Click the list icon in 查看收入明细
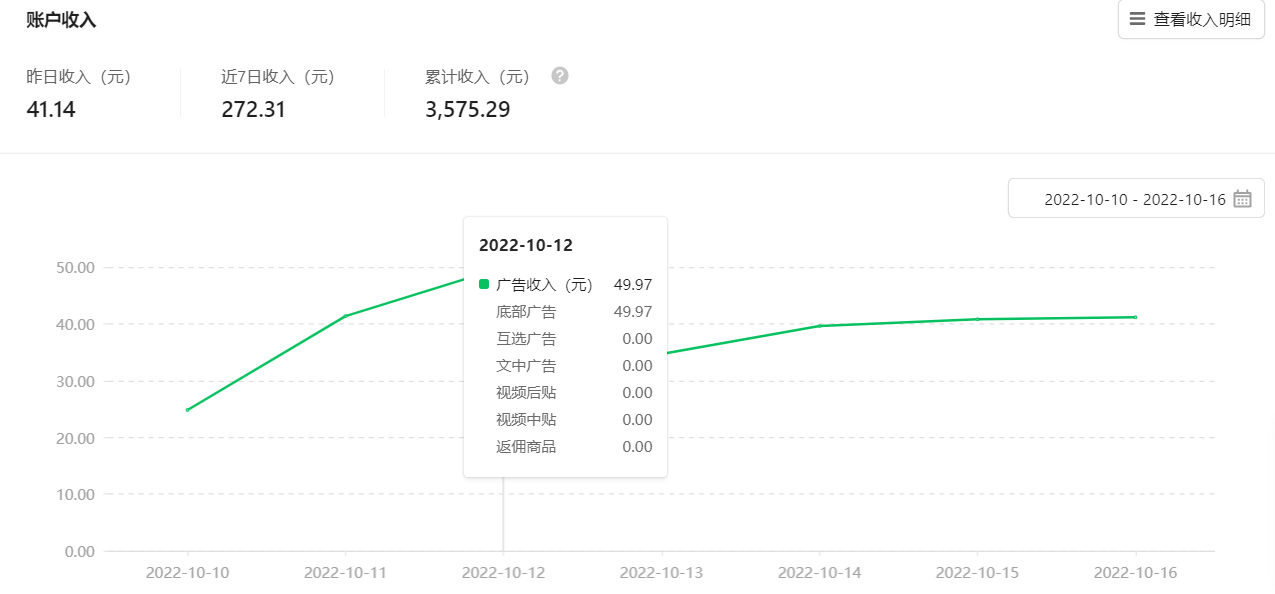This screenshot has width=1275, height=594. [1137, 19]
